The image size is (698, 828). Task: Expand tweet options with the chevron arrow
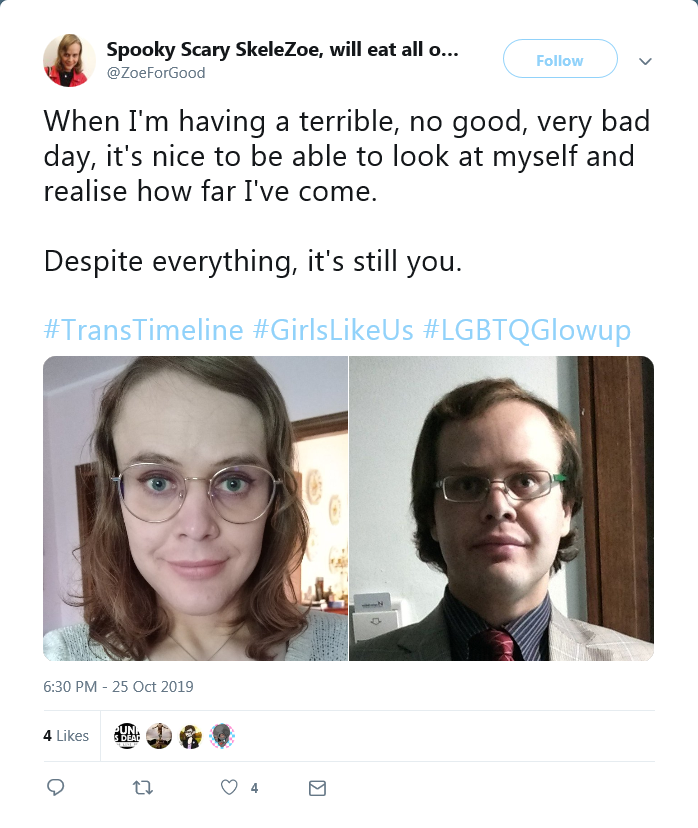[x=645, y=61]
